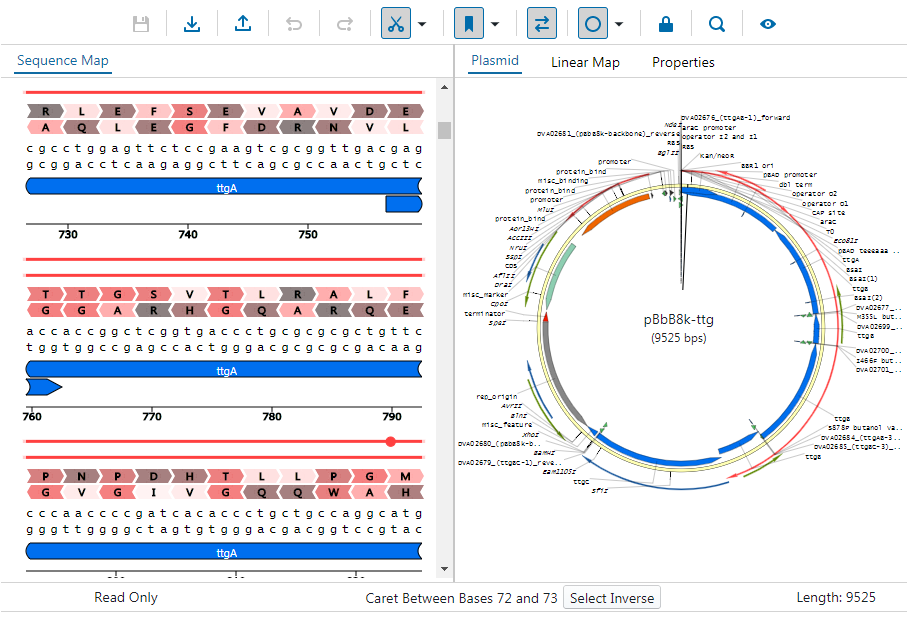The height and width of the screenshot is (621, 913).
Task: Click the Xhol cut site label
Action: 530,435
